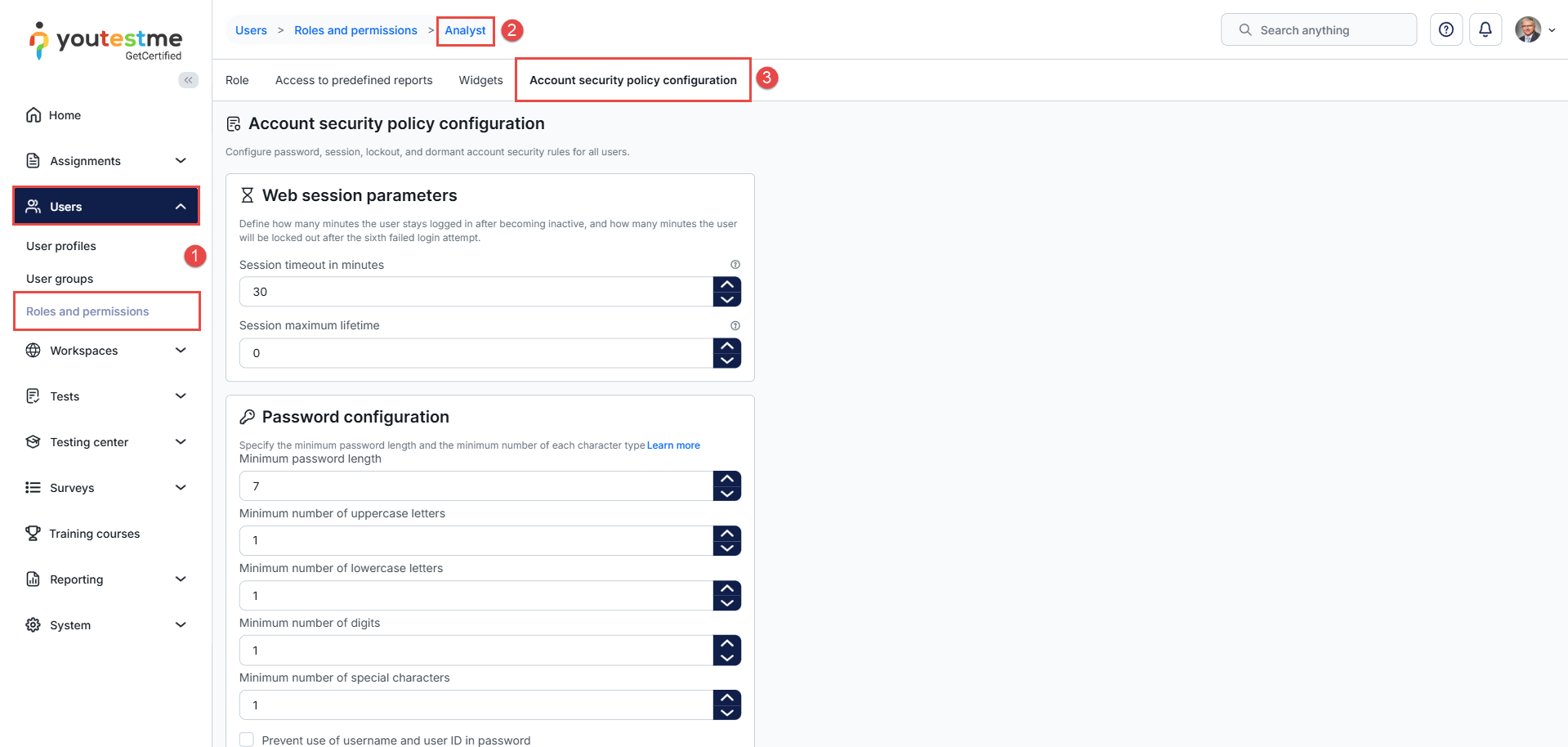Increase Minimum password length value

(x=727, y=479)
